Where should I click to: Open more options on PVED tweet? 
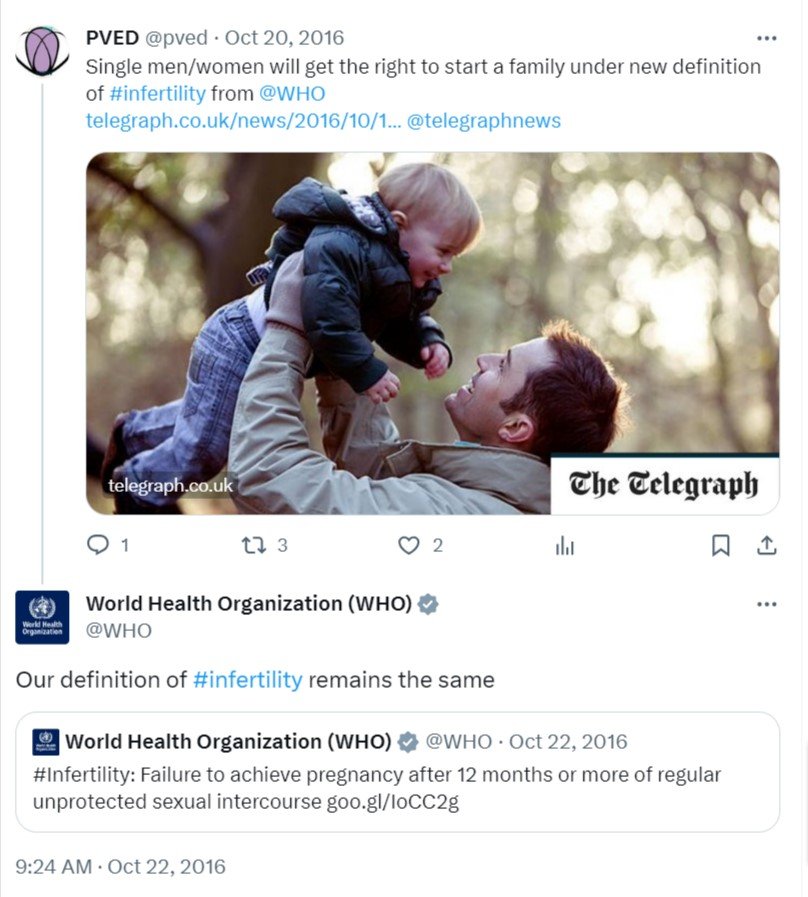[x=766, y=38]
